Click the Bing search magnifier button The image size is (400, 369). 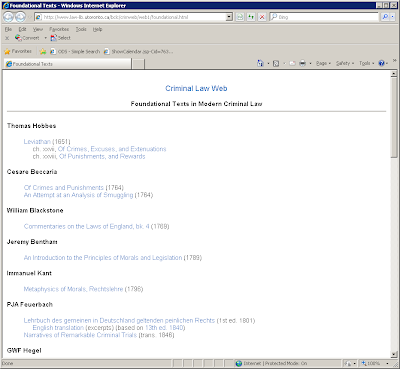(x=385, y=17)
